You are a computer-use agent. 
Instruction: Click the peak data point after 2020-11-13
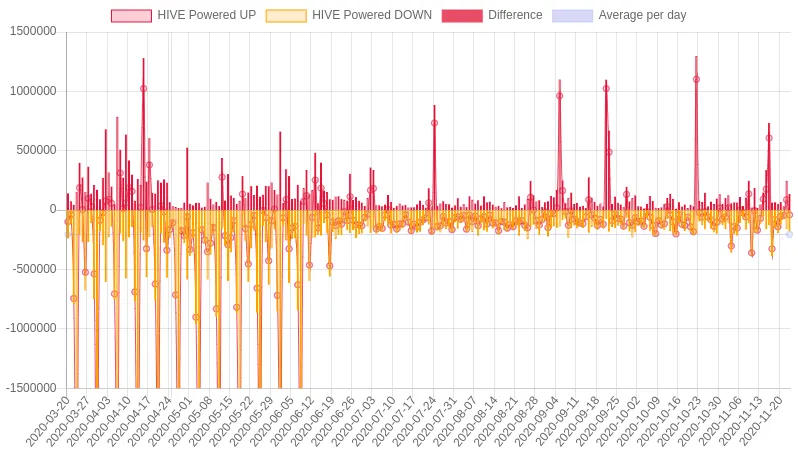pos(769,138)
